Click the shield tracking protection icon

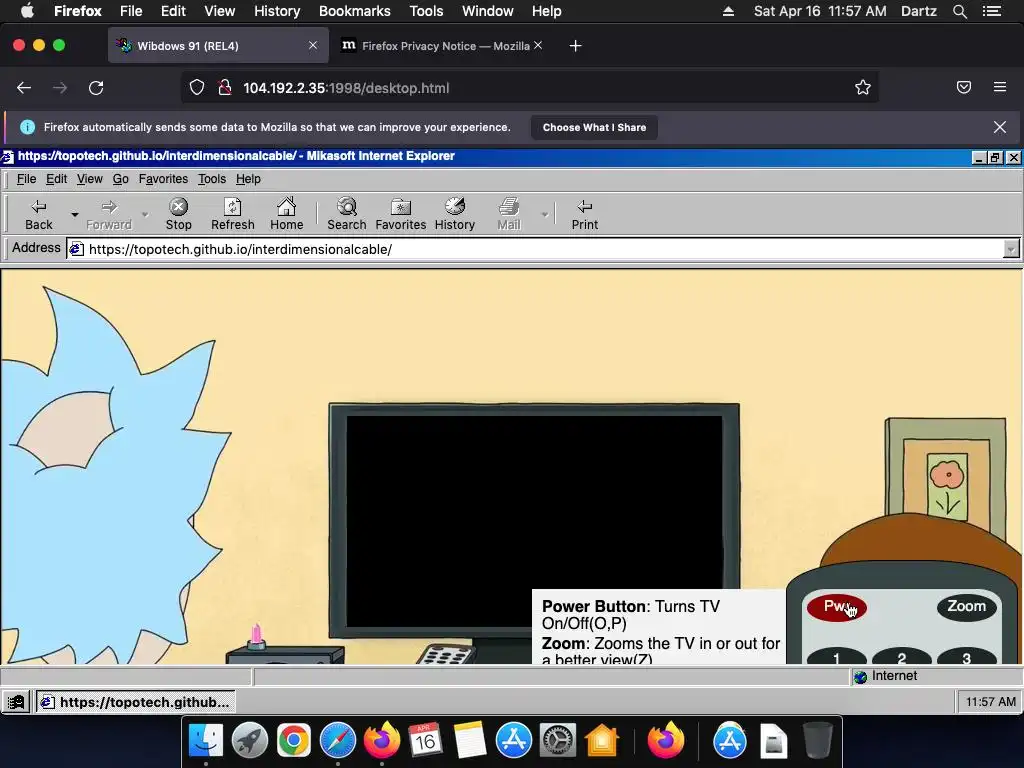pos(197,88)
